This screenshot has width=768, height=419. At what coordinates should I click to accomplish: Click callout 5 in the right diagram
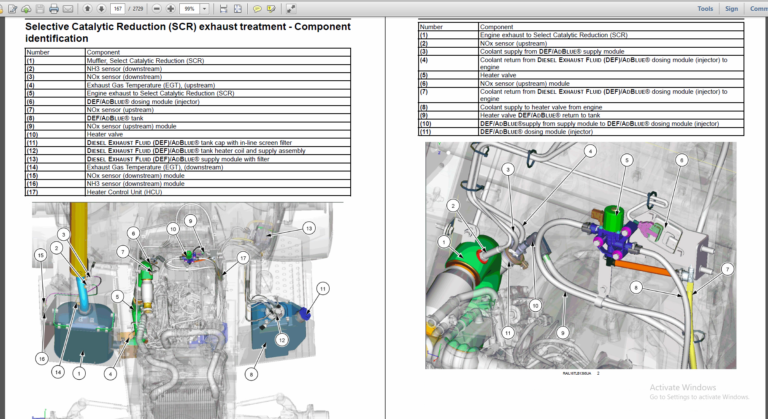(626, 160)
